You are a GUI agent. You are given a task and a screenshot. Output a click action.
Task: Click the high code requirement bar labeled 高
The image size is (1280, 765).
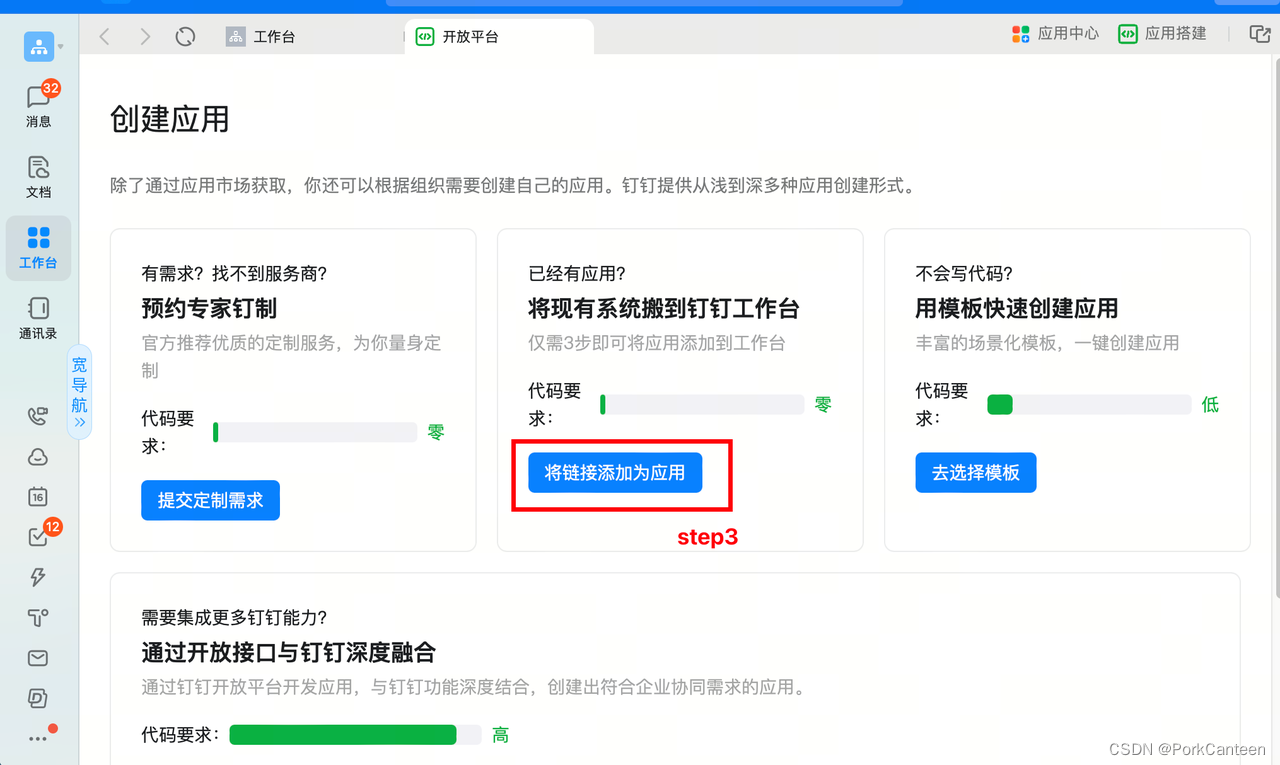pyautogui.click(x=355, y=735)
